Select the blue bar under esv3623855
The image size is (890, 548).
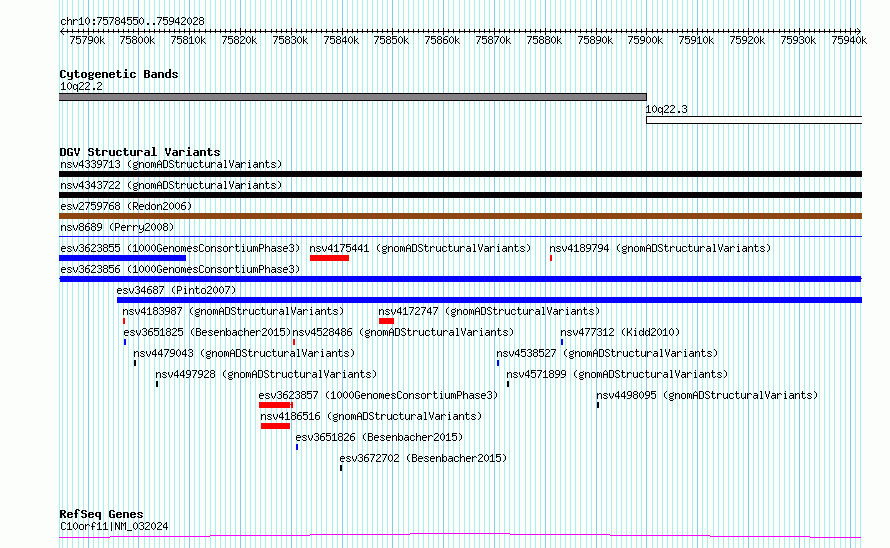coord(123,258)
